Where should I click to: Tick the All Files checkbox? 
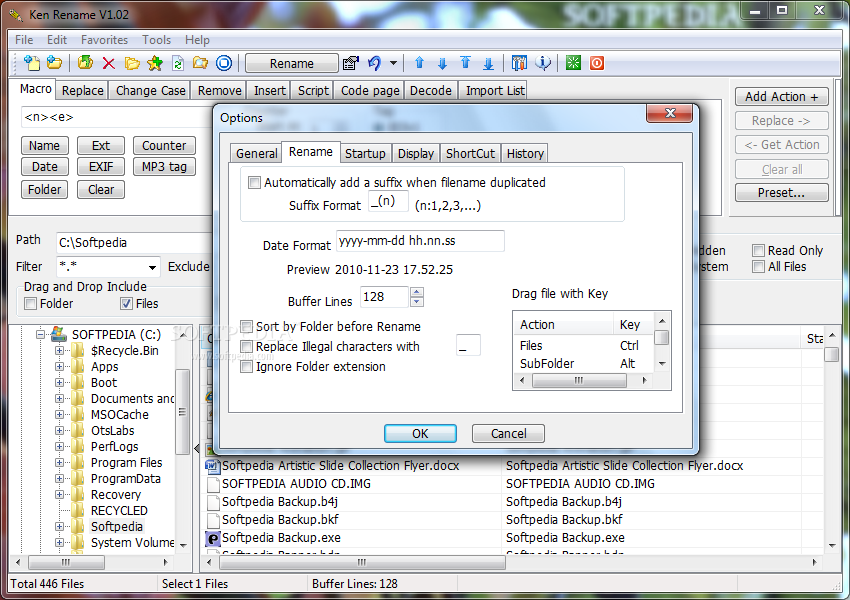click(x=758, y=267)
